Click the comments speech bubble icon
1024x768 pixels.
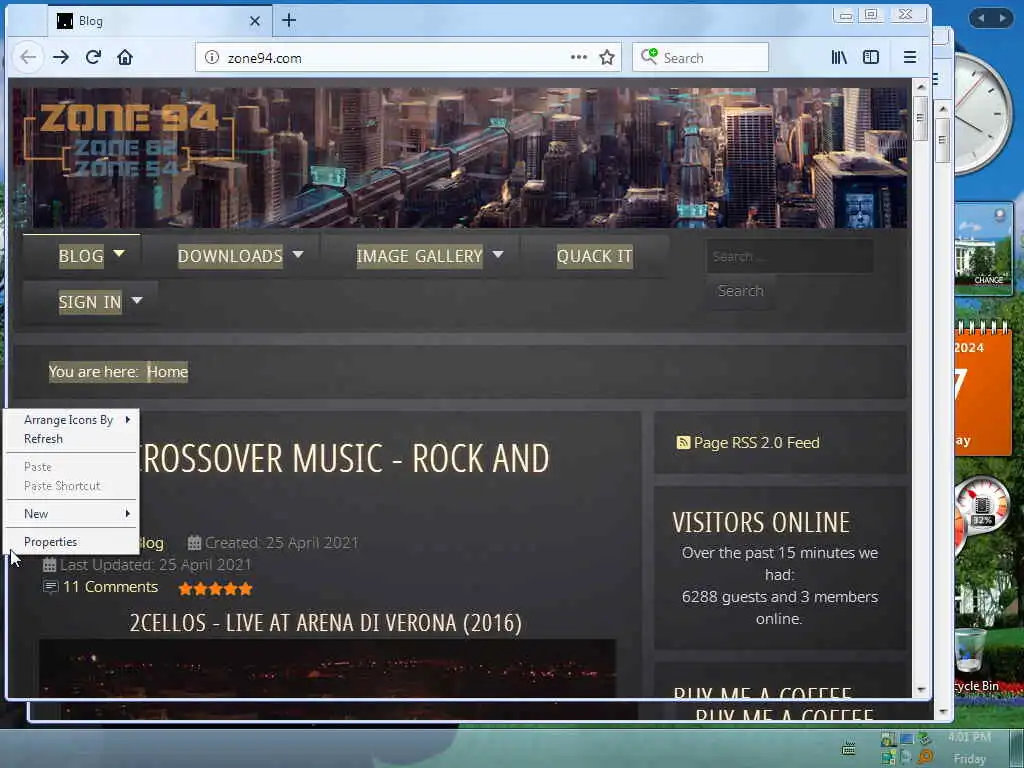50,587
